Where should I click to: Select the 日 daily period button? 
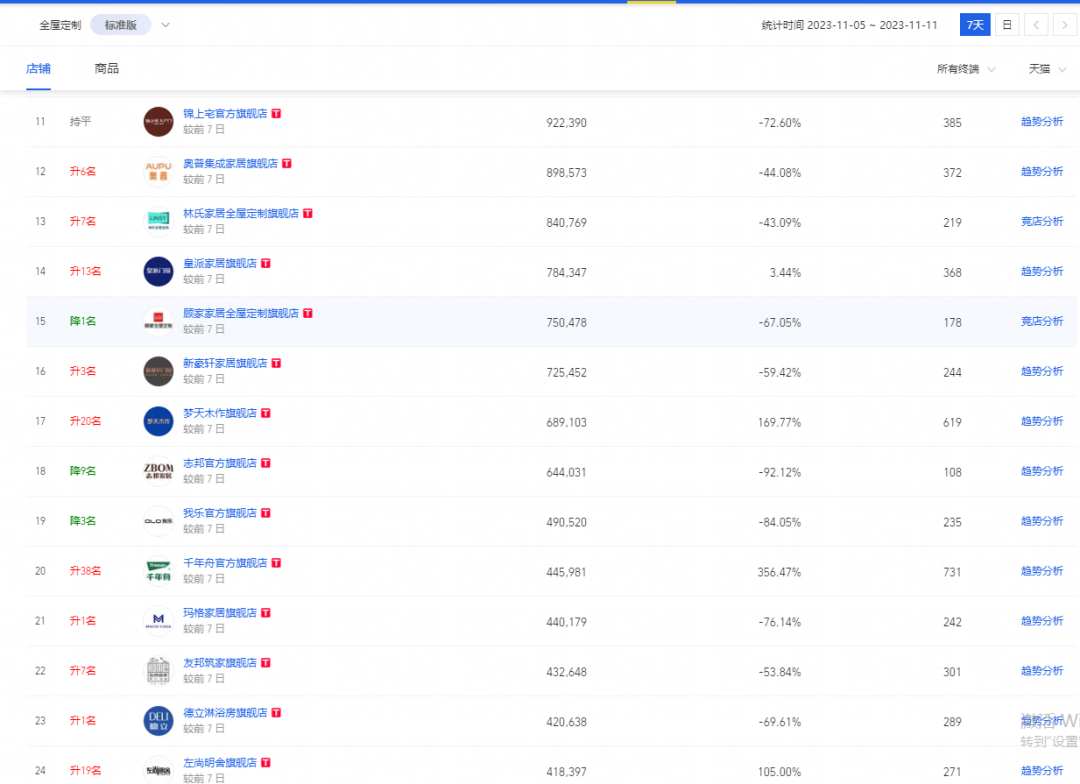click(1007, 25)
